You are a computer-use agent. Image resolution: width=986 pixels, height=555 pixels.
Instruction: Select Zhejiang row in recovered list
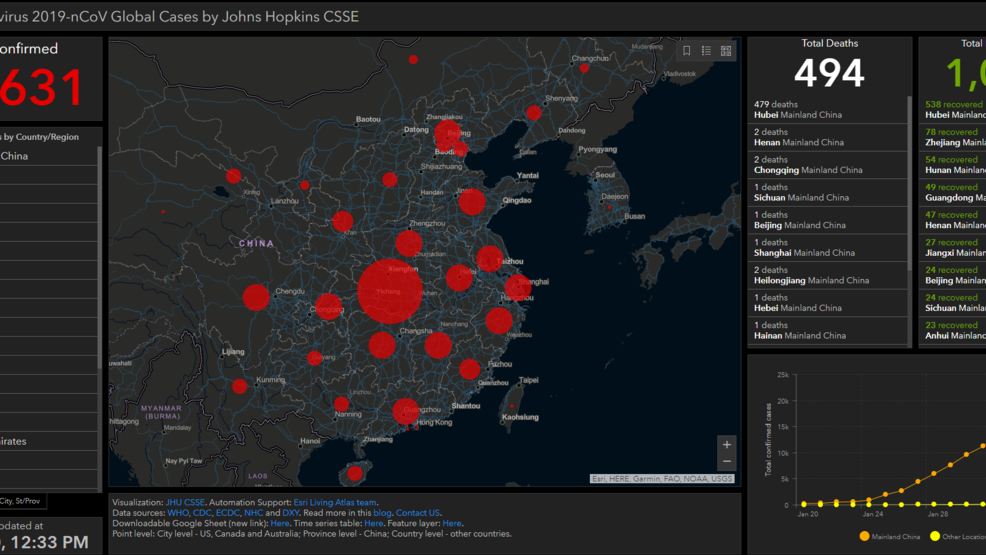954,137
